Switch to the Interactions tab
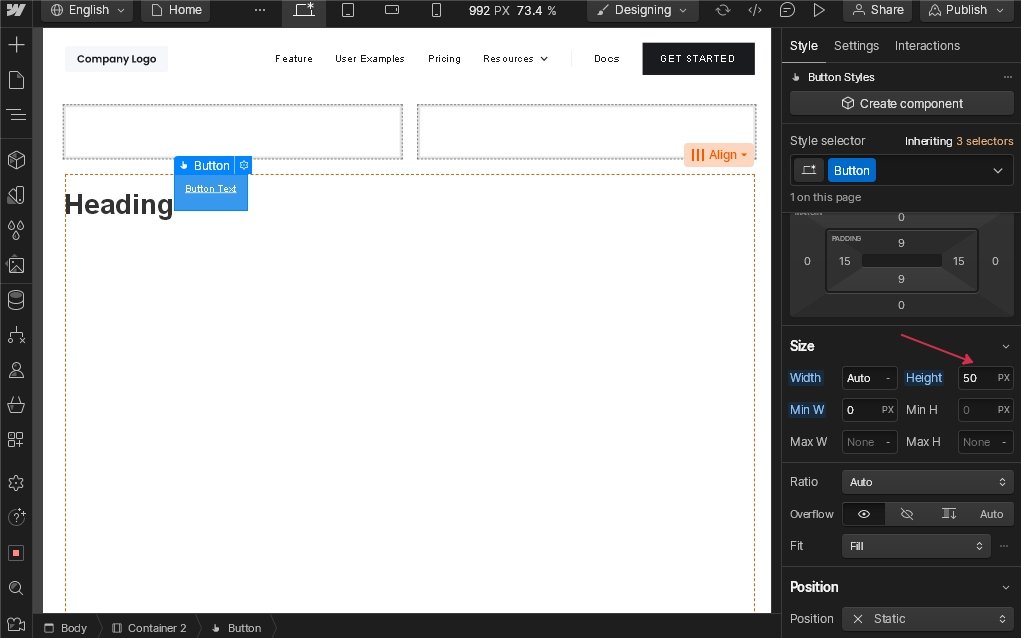Screen dimensions: 1021x638 coord(927,46)
